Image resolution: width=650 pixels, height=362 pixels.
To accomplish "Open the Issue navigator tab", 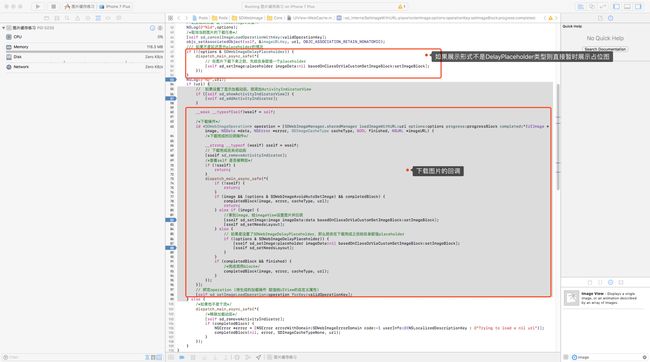I will pyautogui.click(x=78, y=18).
